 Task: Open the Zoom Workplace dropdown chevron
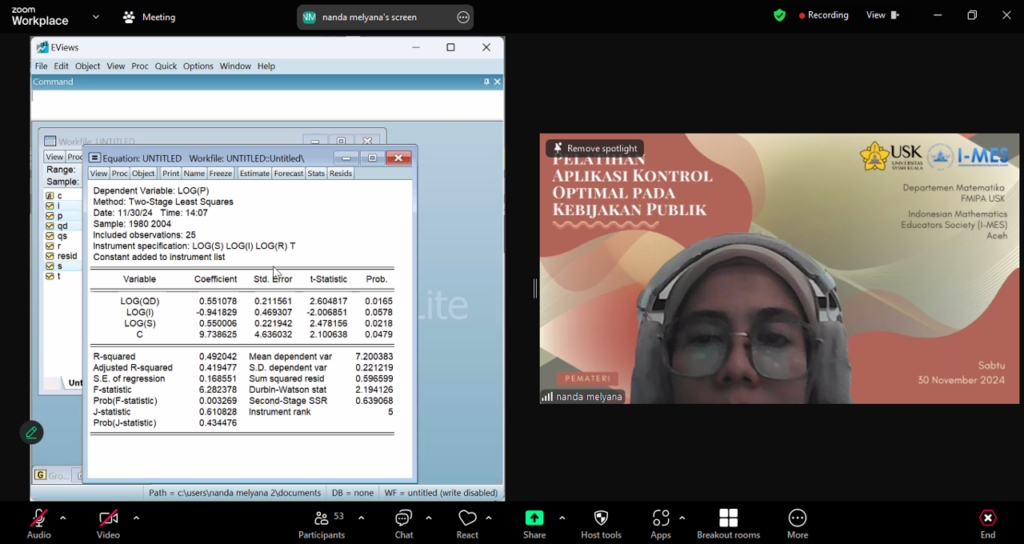click(x=95, y=17)
